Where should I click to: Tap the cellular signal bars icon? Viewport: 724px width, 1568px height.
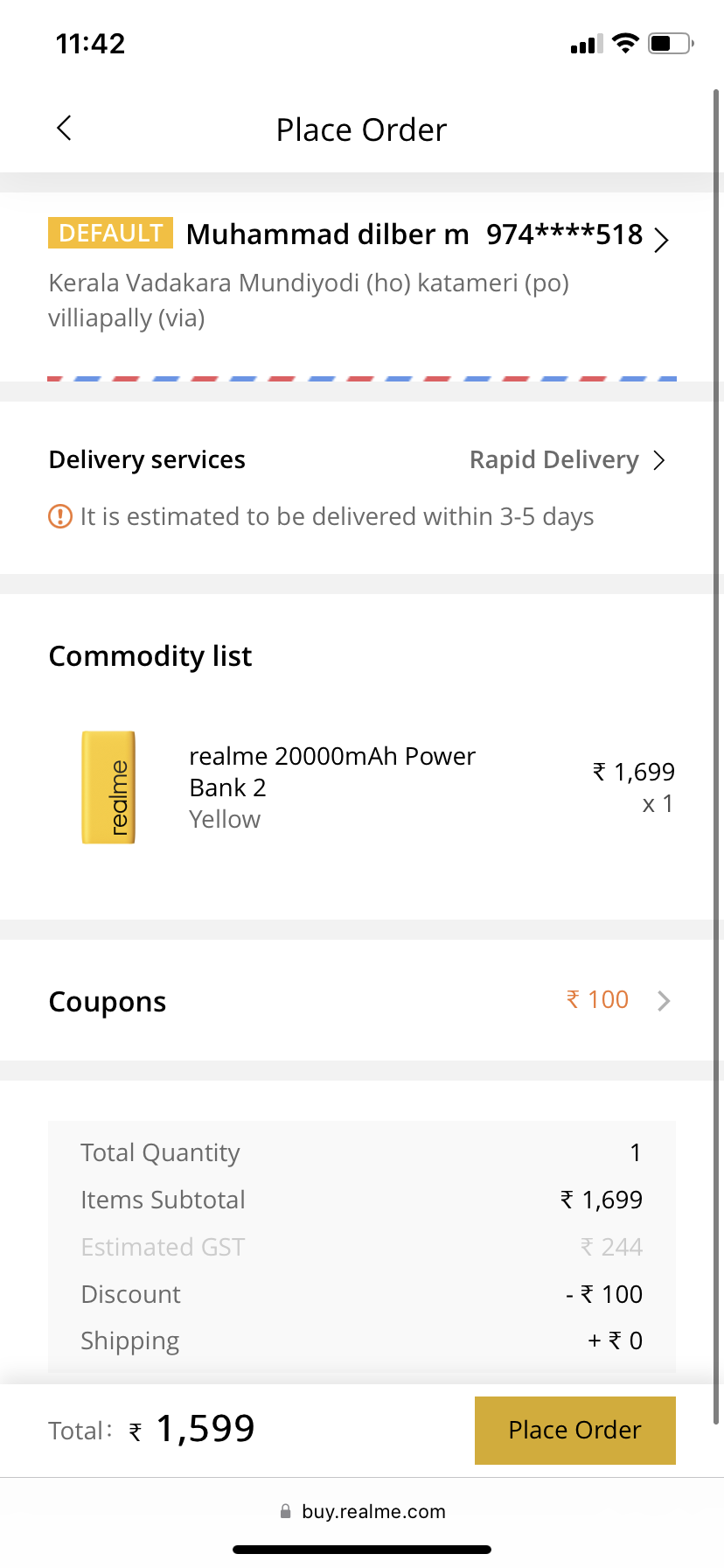586,45
